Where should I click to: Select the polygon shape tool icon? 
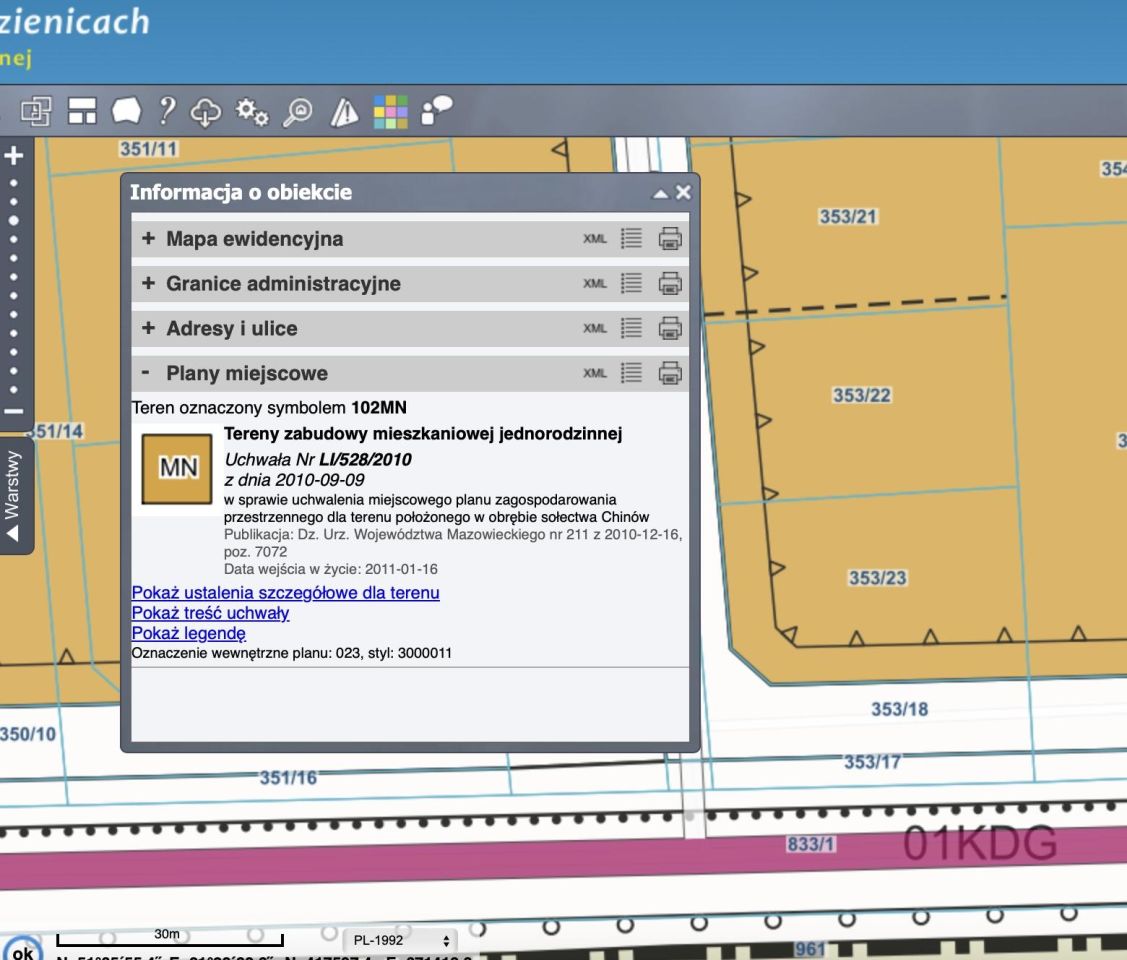[127, 111]
